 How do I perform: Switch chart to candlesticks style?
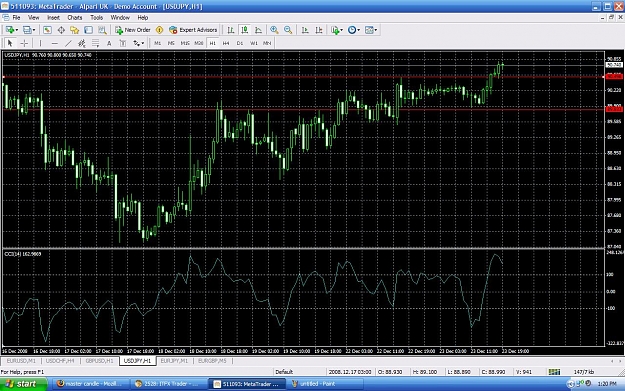[244, 30]
